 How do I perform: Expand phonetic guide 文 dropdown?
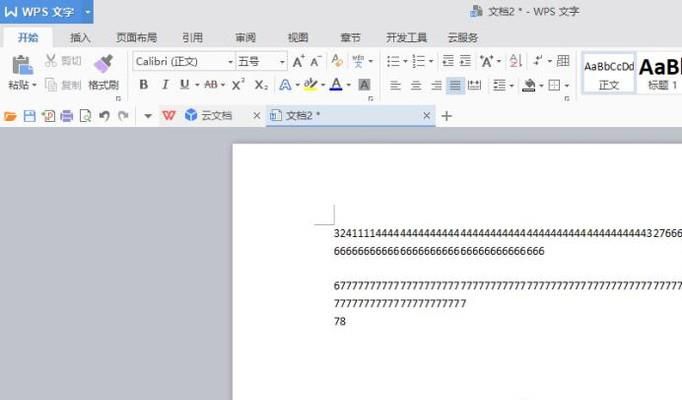[371, 61]
